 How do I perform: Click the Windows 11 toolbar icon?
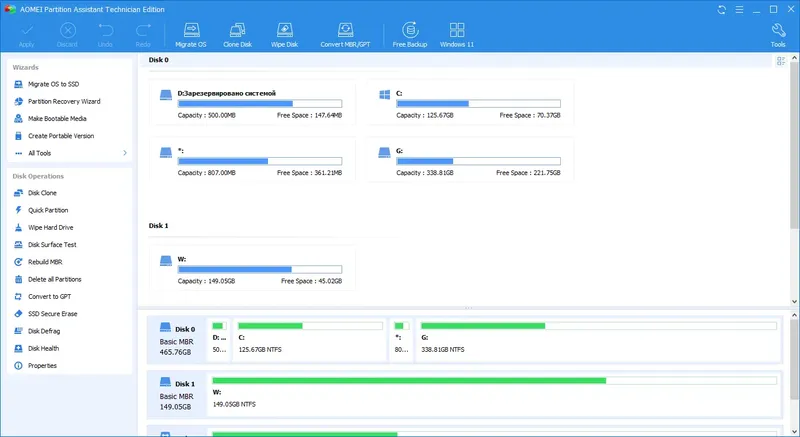(x=457, y=30)
